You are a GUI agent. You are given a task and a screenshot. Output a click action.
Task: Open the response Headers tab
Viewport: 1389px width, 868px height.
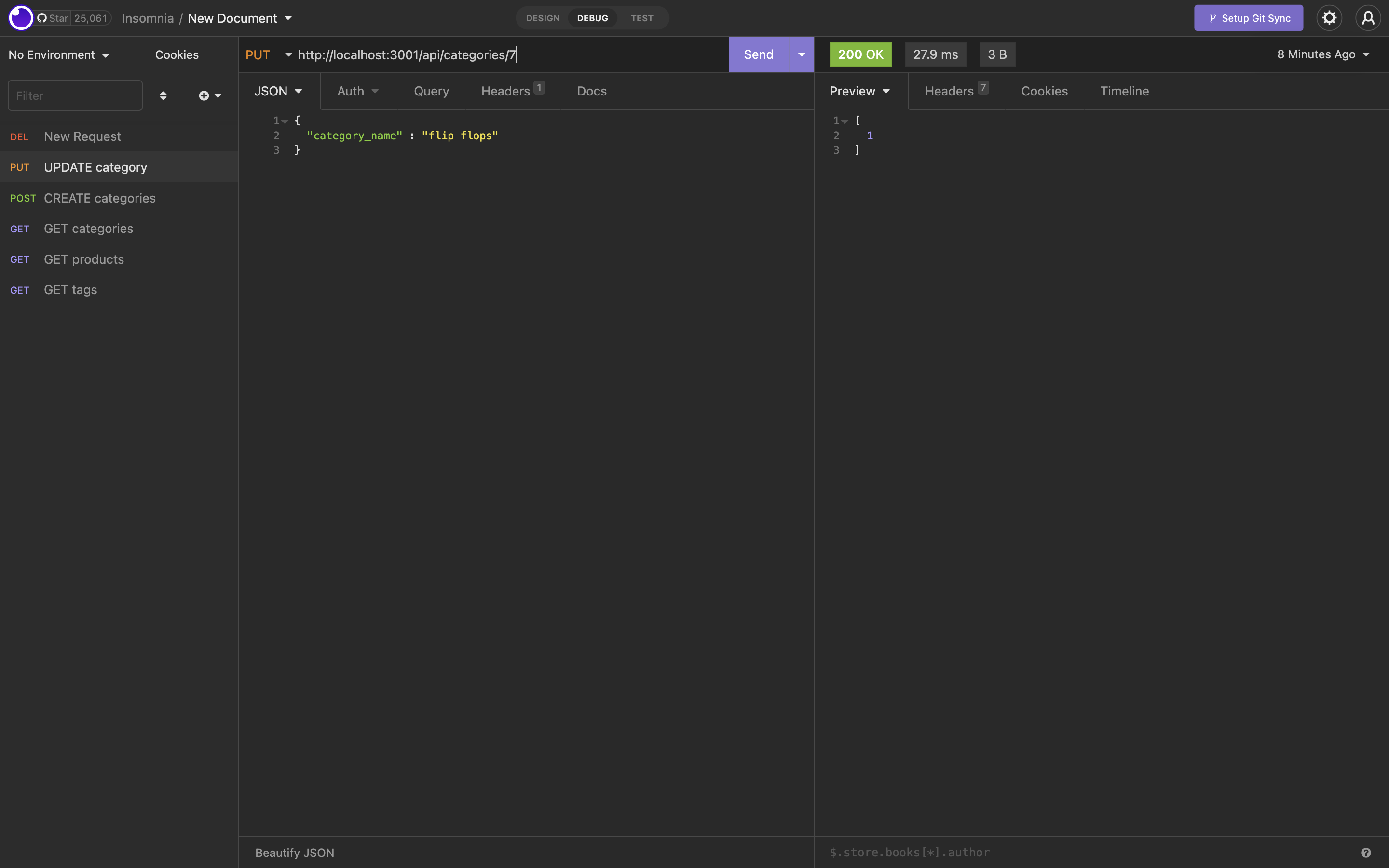click(956, 91)
